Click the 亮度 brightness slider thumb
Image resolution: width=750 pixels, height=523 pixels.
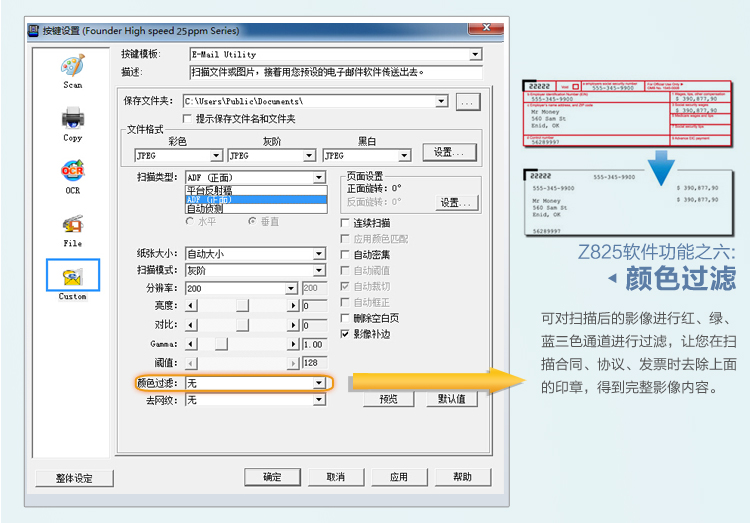[242, 305]
